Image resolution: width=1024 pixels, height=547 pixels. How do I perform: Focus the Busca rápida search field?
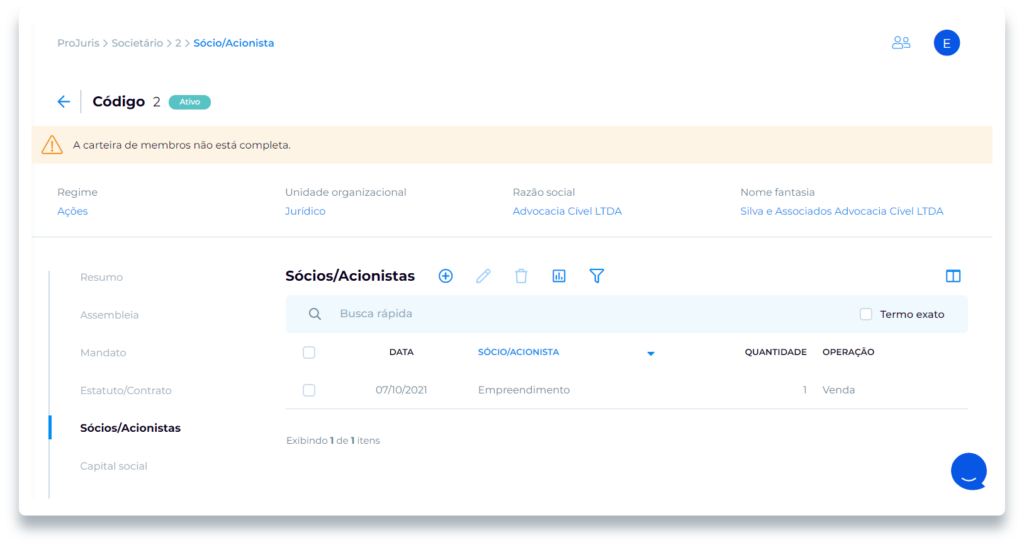(x=590, y=314)
